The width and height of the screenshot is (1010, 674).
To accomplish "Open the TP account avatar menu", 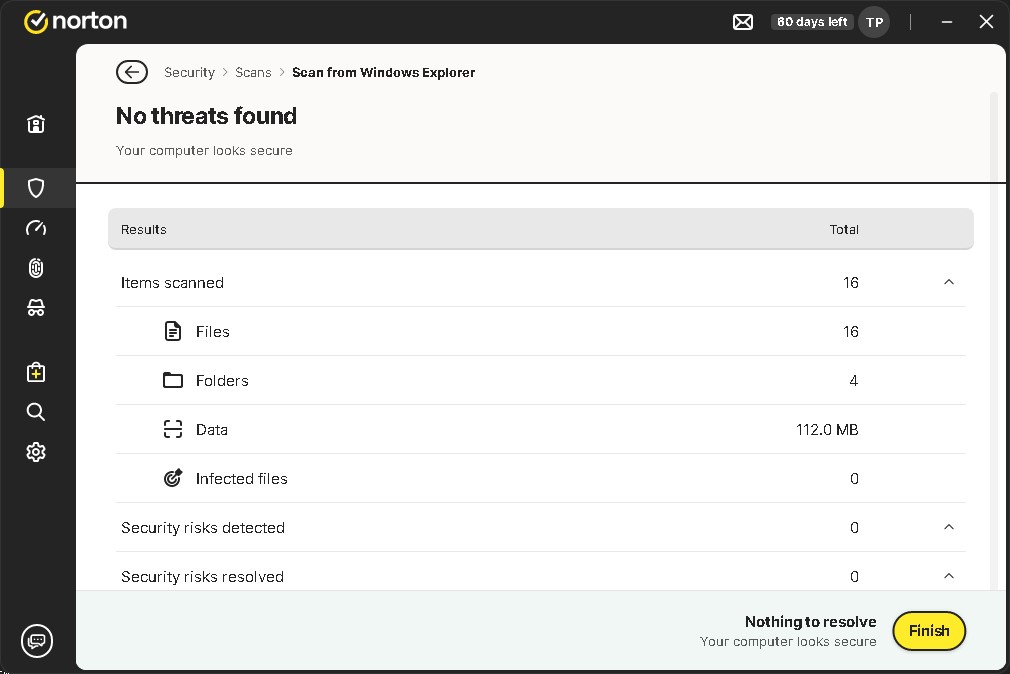I will point(874,22).
